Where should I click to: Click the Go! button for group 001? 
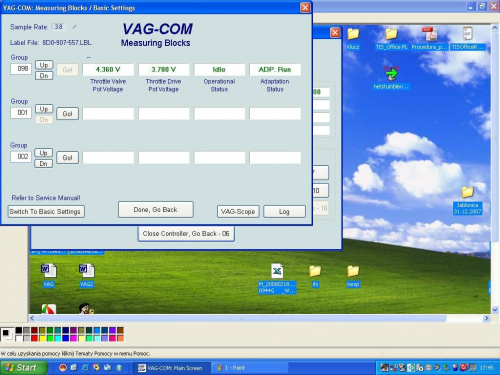tap(68, 114)
